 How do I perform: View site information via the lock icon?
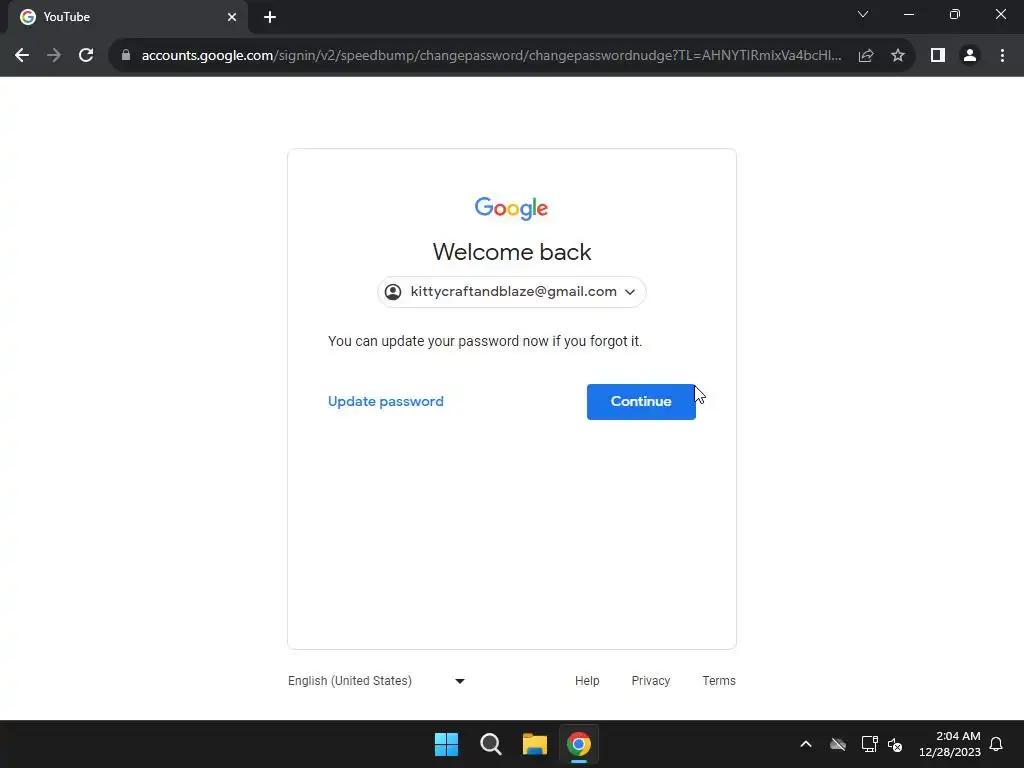tap(126, 56)
